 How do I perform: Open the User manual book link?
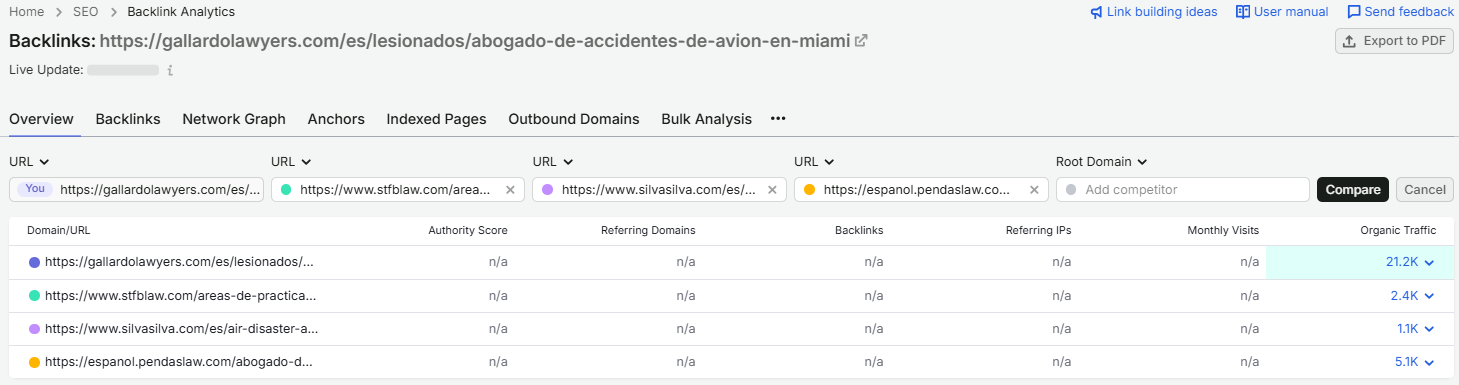click(1282, 12)
